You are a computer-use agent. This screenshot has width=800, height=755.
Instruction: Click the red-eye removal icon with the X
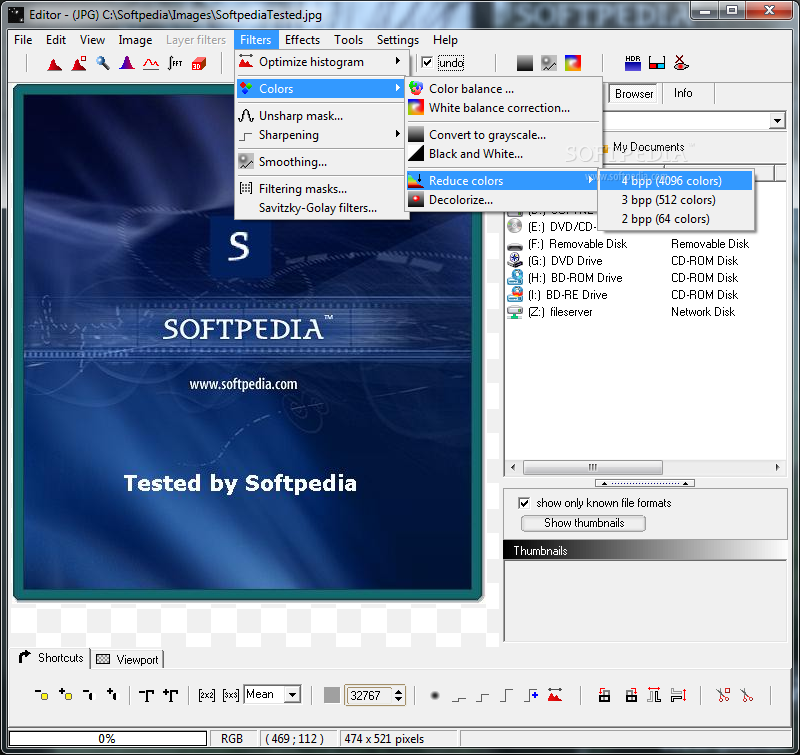(x=681, y=63)
